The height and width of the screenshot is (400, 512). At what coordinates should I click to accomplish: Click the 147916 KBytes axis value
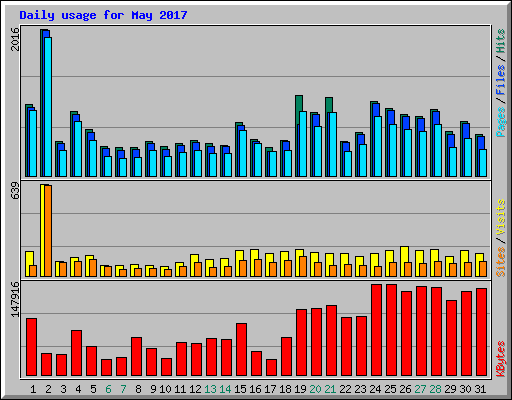click(x=15, y=299)
